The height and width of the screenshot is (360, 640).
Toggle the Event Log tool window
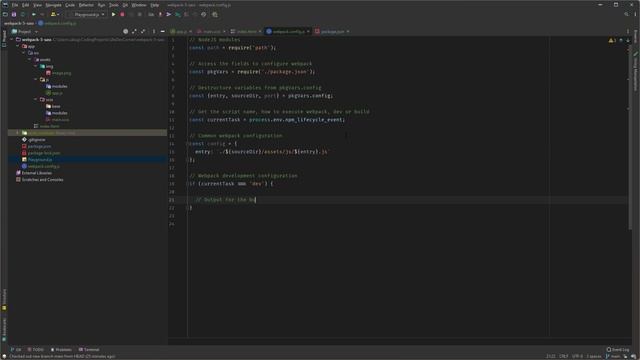[x=618, y=349]
